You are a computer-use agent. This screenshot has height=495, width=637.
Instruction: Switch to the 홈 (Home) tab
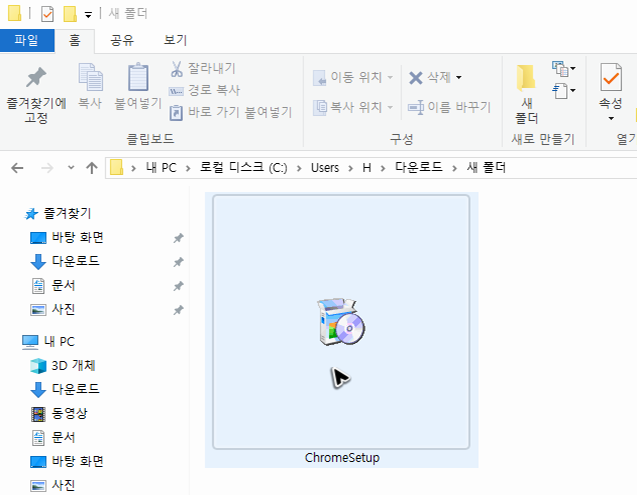[75, 40]
